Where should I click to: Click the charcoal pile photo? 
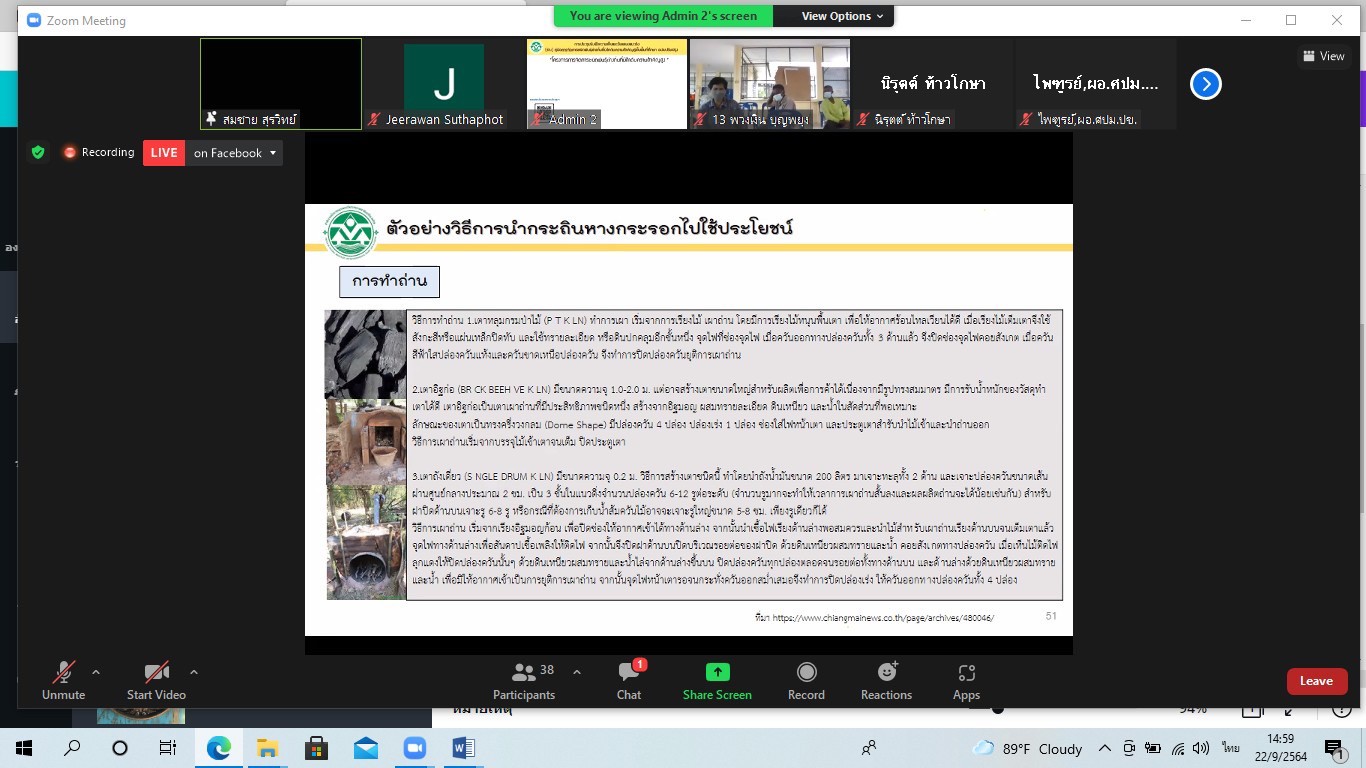366,354
